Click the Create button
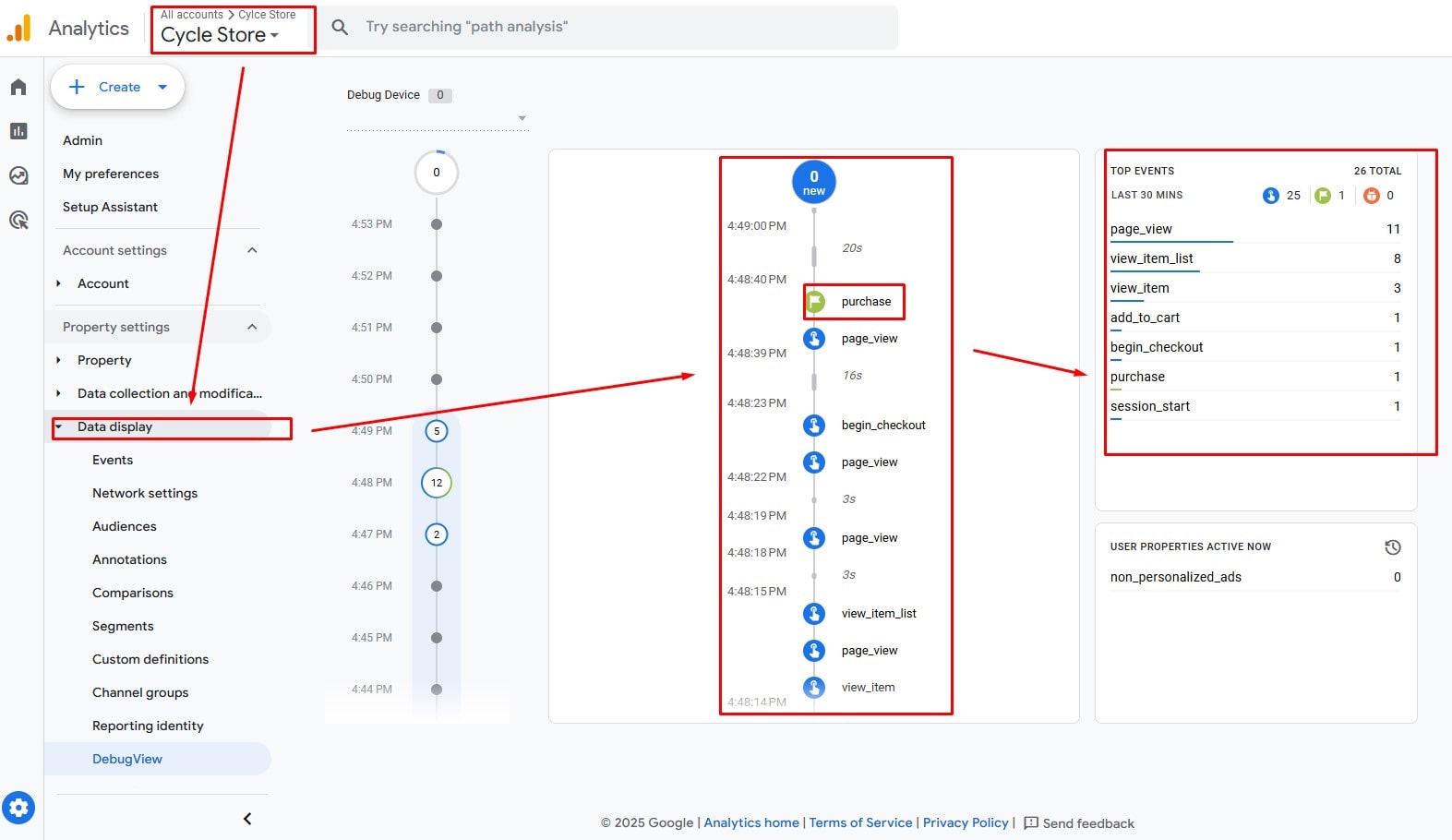The width and height of the screenshot is (1452, 840). [x=118, y=87]
